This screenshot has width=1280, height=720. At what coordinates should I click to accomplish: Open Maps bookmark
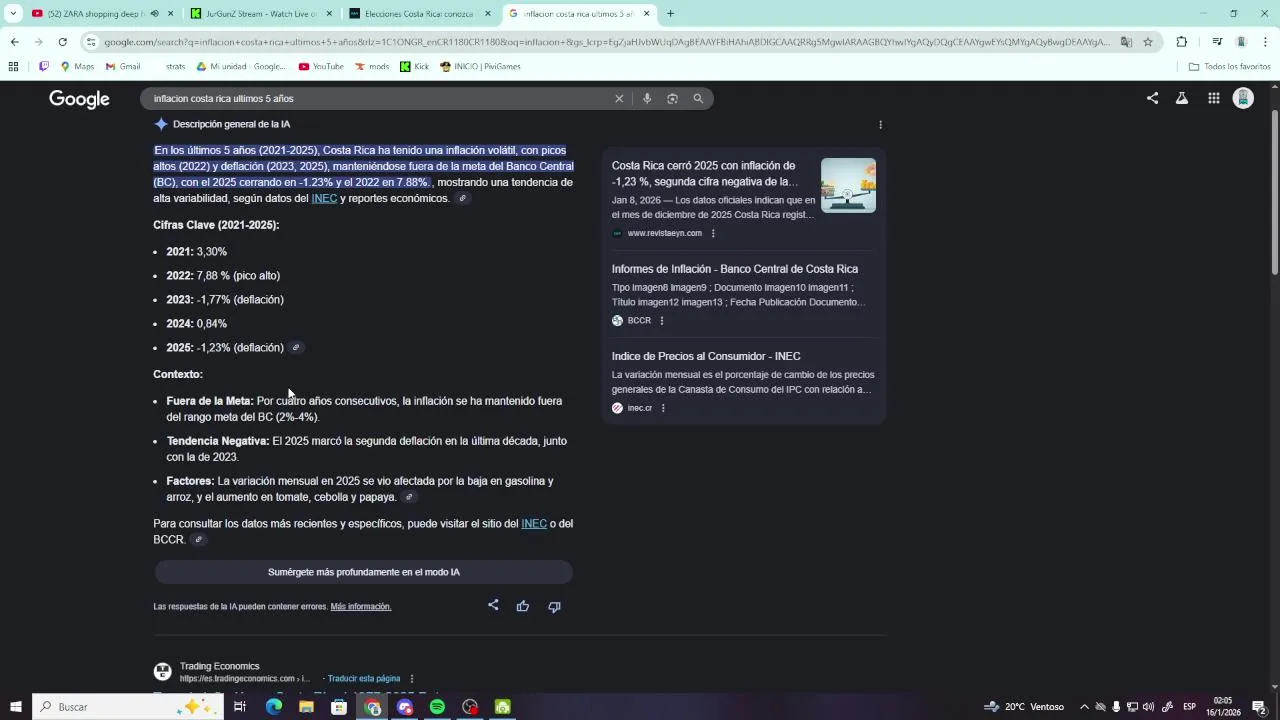coord(77,67)
